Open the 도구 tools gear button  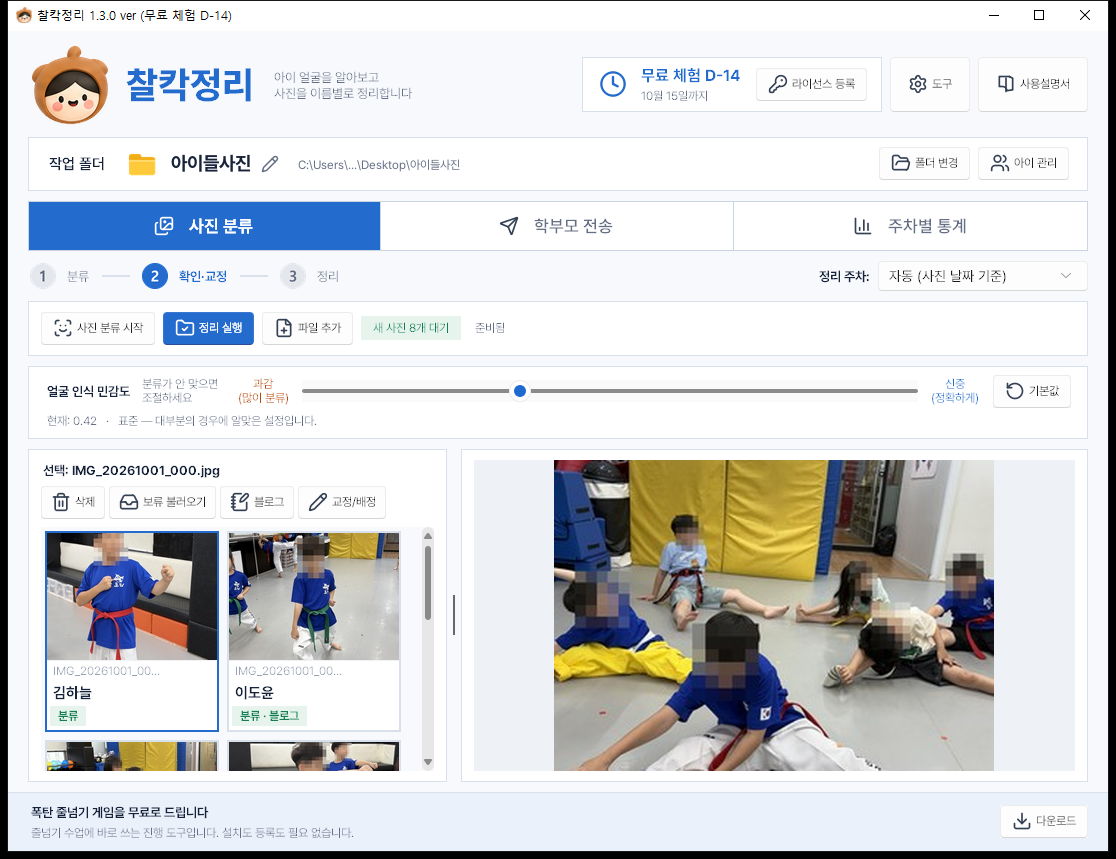pos(930,84)
